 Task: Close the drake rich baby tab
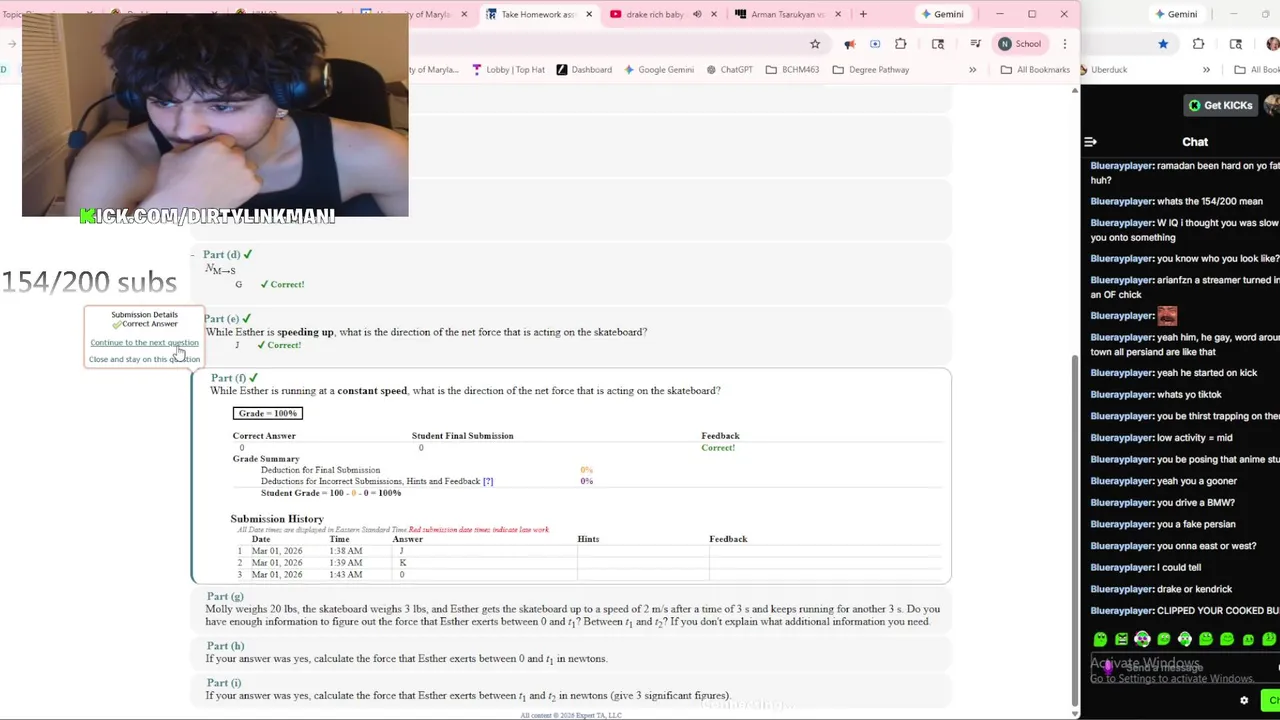click(x=715, y=14)
